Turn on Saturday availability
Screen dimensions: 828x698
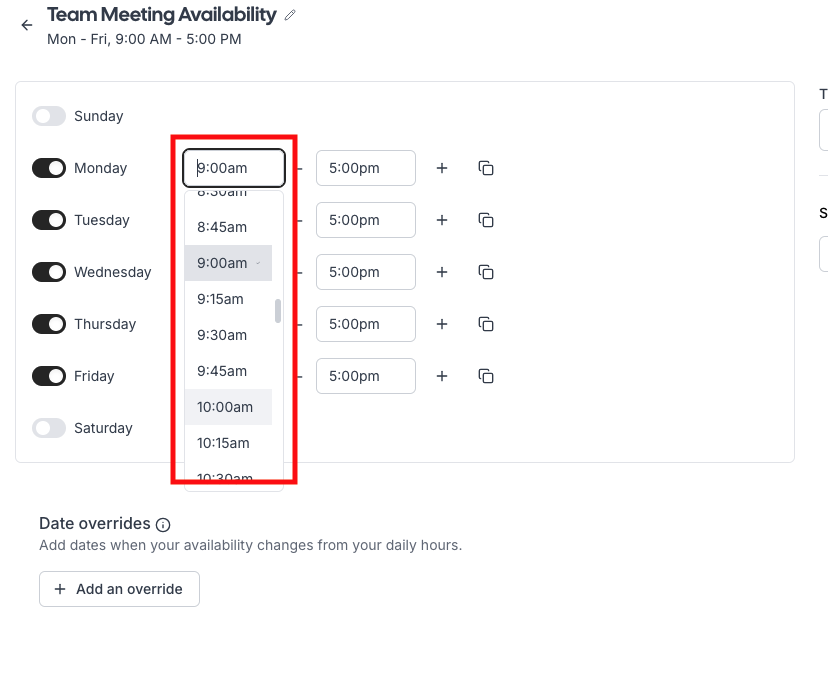point(49,428)
